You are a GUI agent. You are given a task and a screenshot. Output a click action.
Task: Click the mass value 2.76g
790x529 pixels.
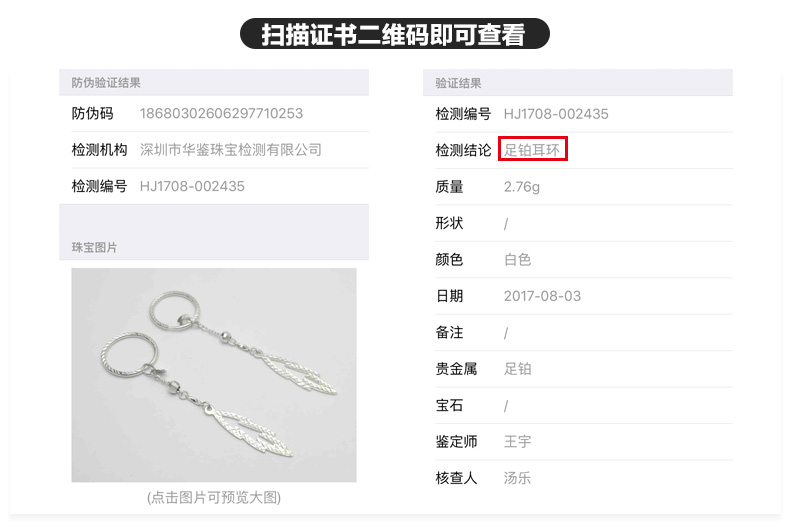point(522,187)
